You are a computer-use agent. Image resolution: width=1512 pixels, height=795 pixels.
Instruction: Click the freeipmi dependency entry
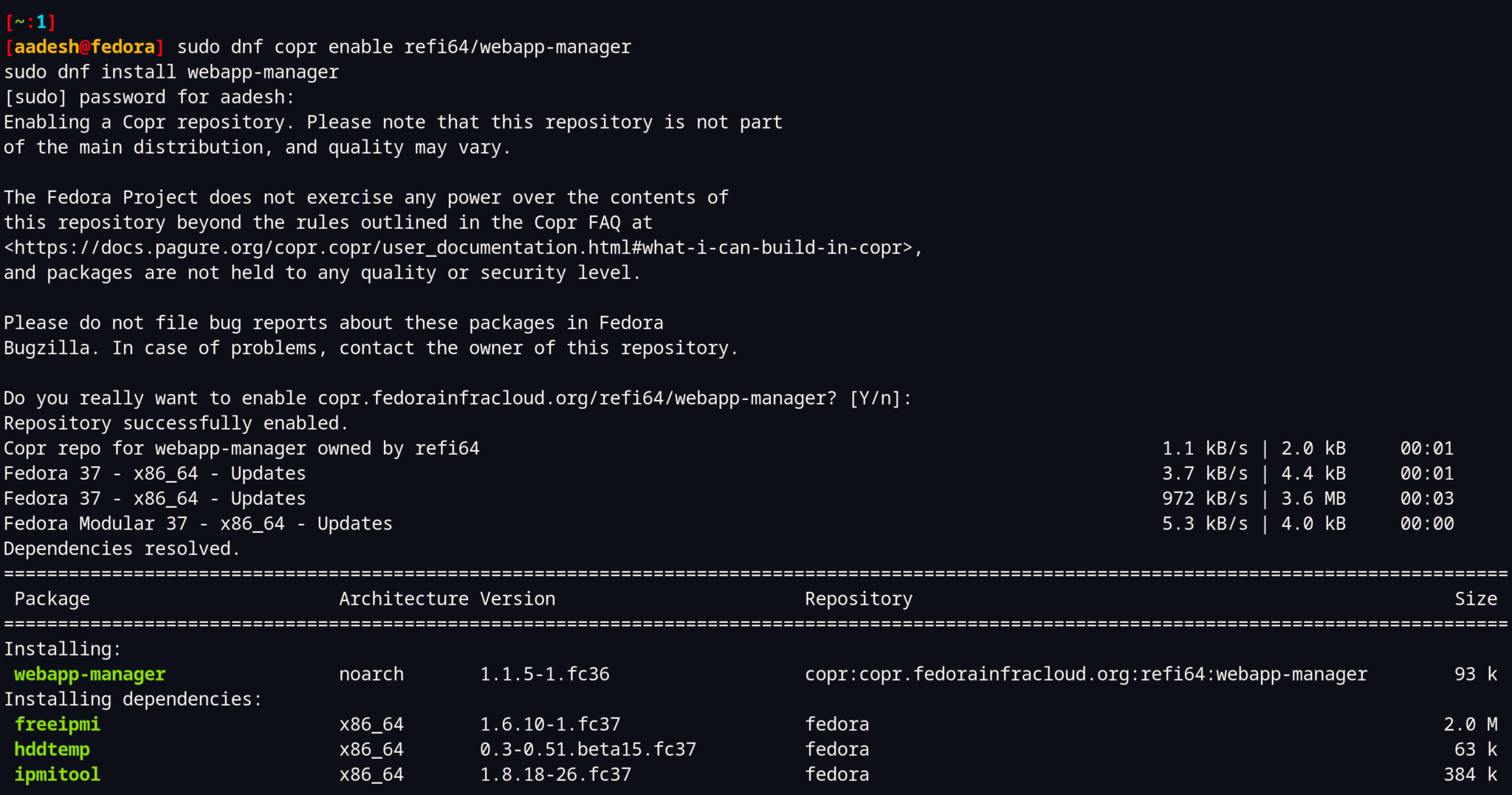[58, 723]
